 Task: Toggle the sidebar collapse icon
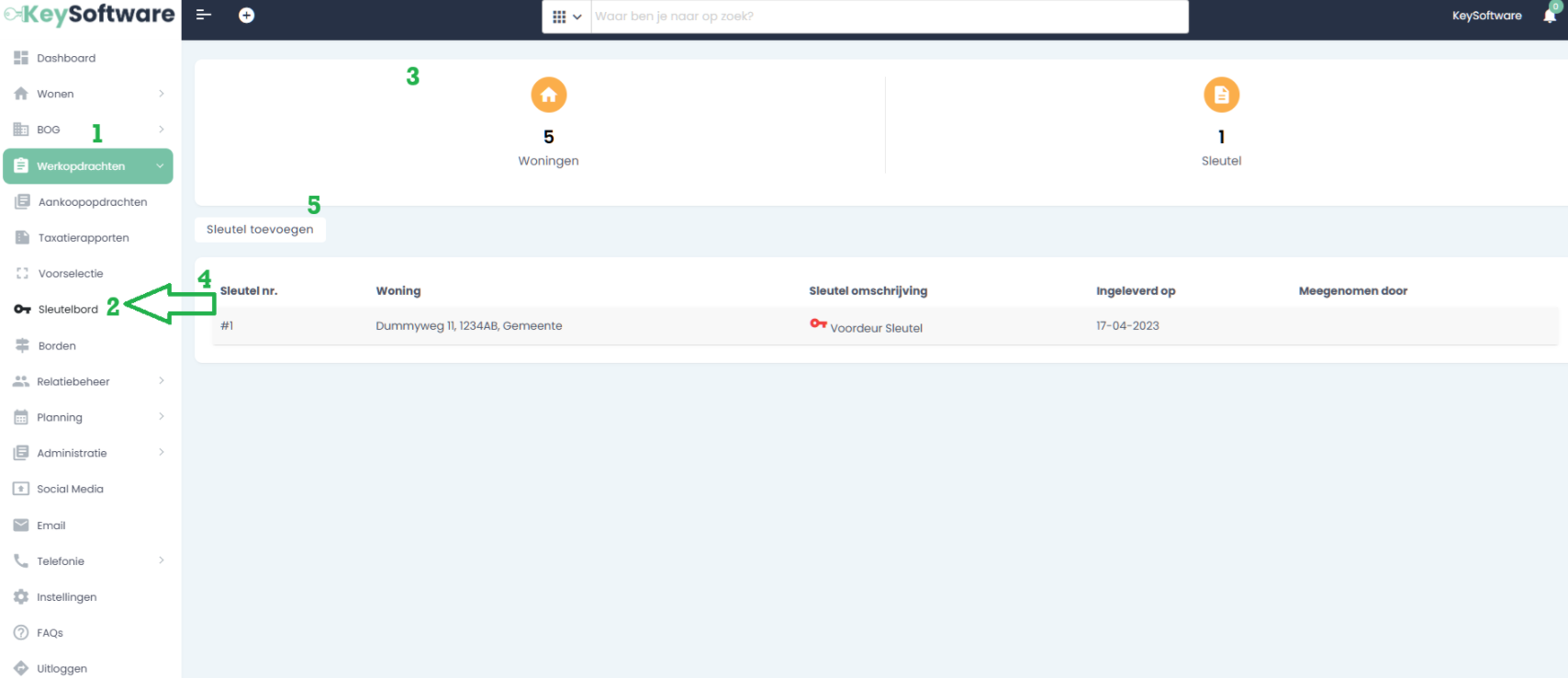[x=204, y=15]
